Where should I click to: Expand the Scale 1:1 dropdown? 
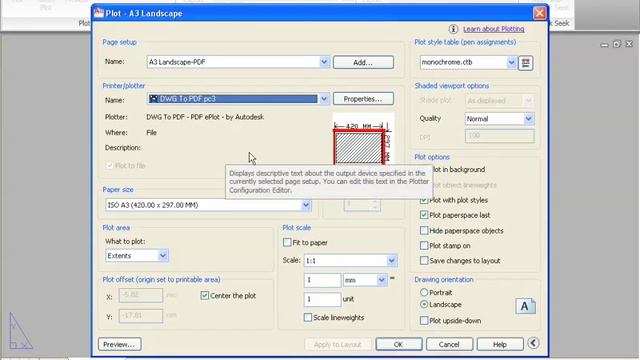click(x=391, y=260)
